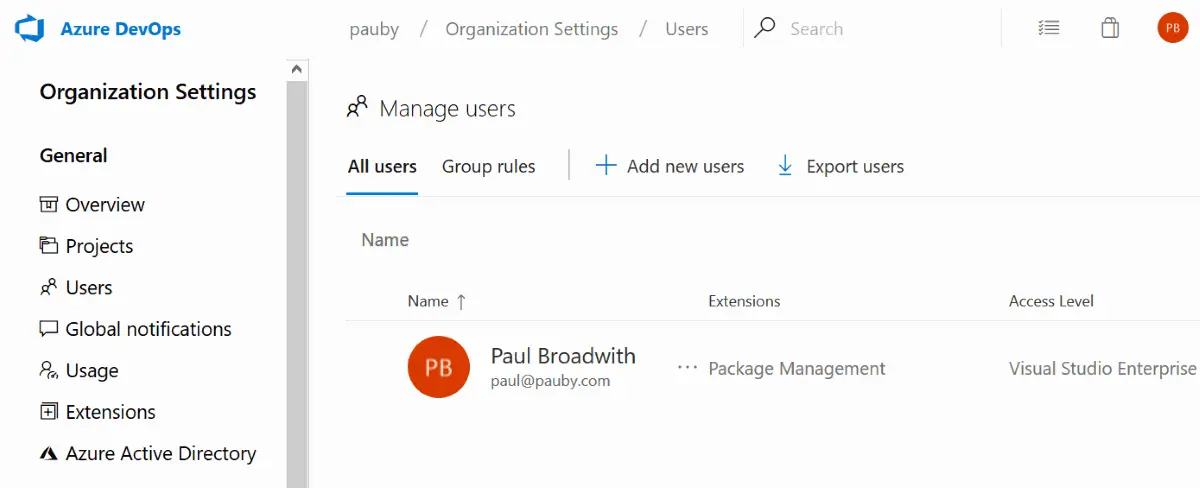Image resolution: width=1200 pixels, height=488 pixels.
Task: Click the Visual Studio Enterprise access cell
Action: (1103, 369)
